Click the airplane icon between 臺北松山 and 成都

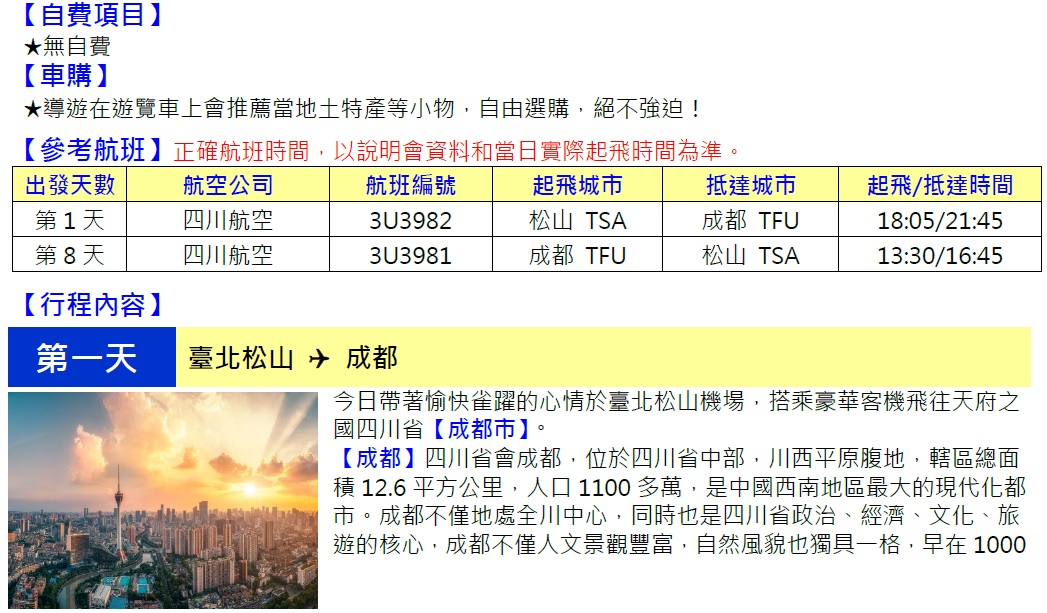(319, 358)
